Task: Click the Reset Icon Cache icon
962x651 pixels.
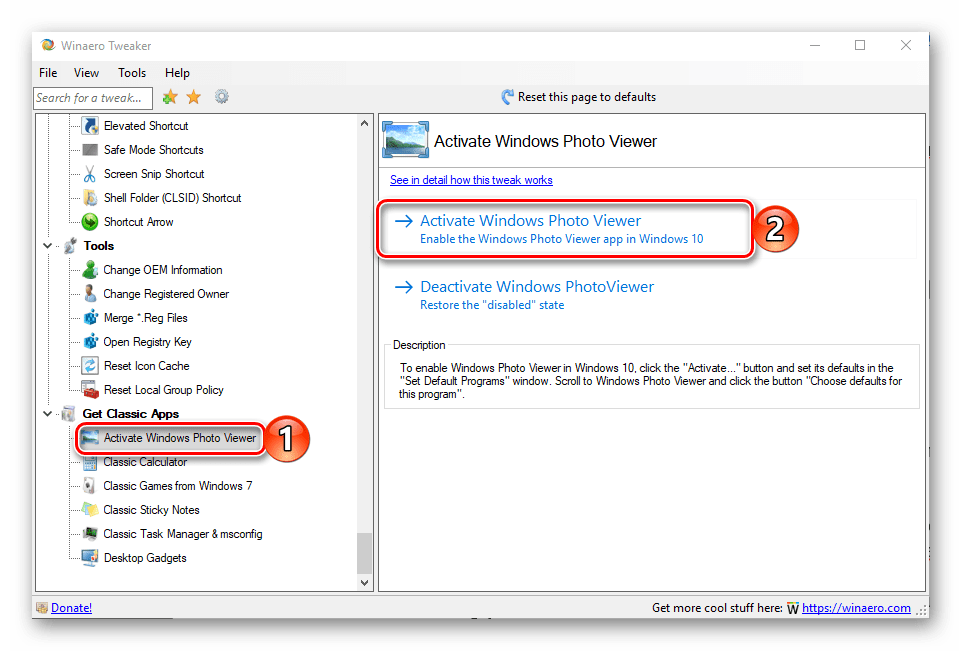Action: click(90, 366)
